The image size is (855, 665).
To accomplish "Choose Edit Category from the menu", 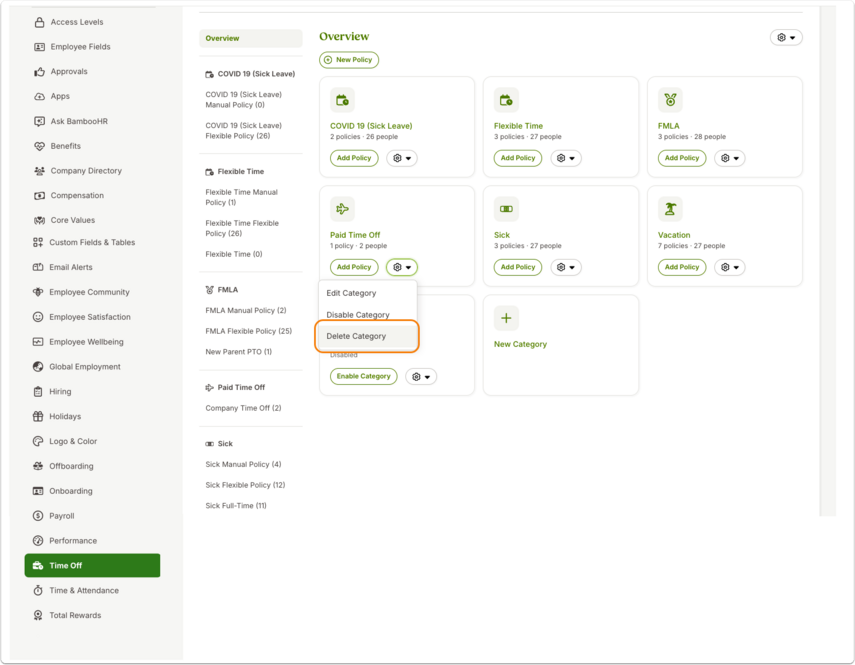I will (x=368, y=293).
